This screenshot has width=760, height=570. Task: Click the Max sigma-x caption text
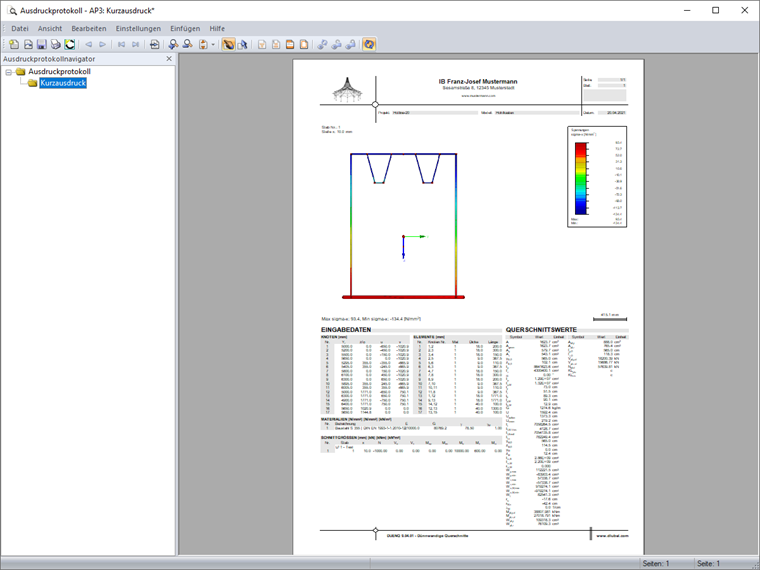pyautogui.click(x=371, y=319)
